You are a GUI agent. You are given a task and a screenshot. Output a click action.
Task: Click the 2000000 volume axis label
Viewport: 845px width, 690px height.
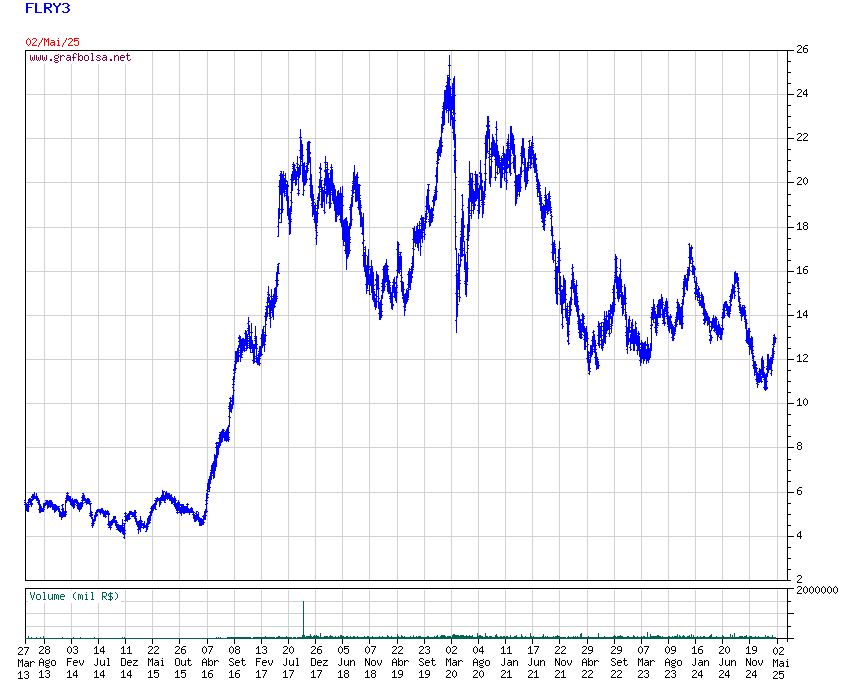coord(817,590)
